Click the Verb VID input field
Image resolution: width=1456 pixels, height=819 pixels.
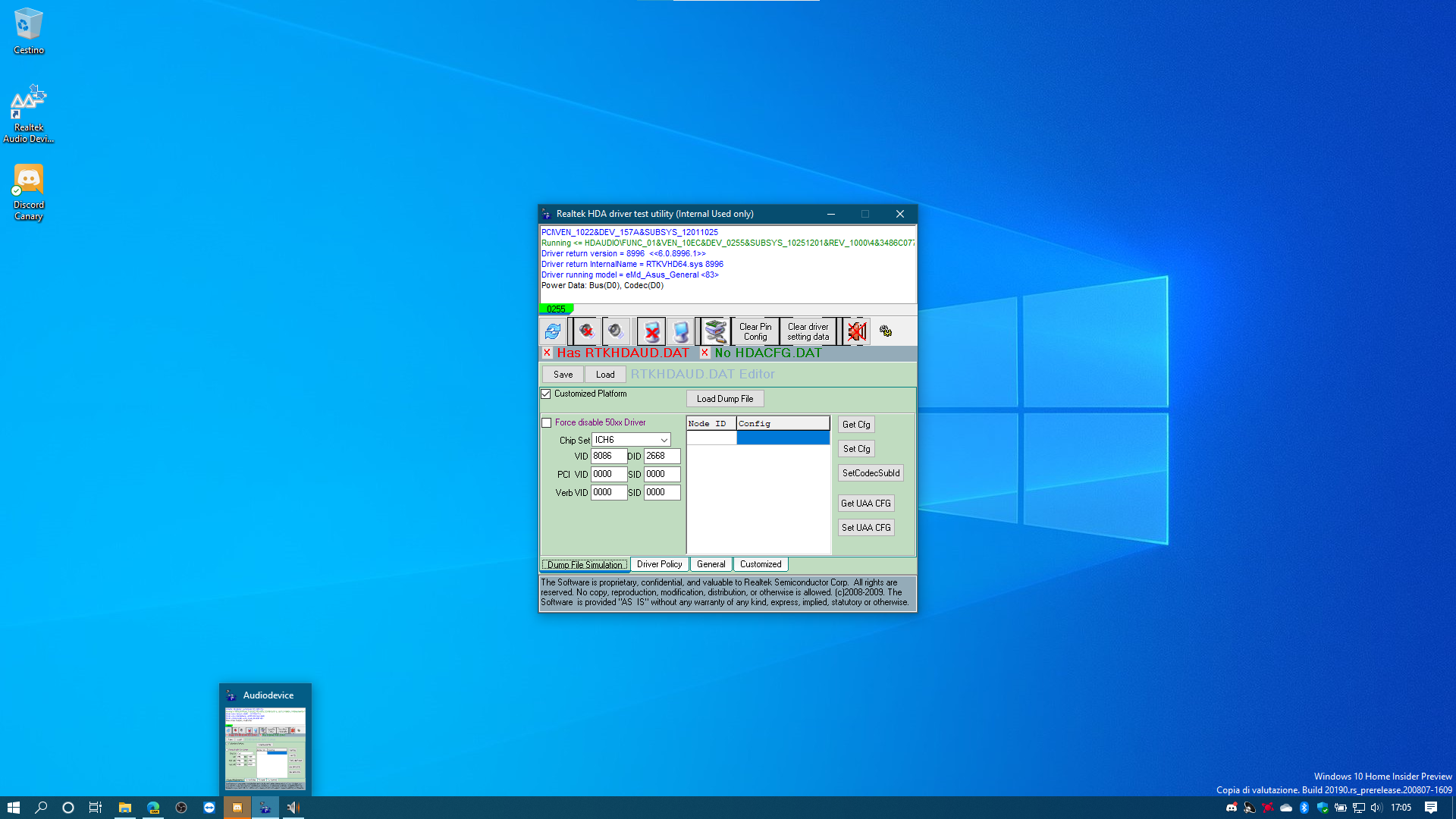click(x=609, y=493)
